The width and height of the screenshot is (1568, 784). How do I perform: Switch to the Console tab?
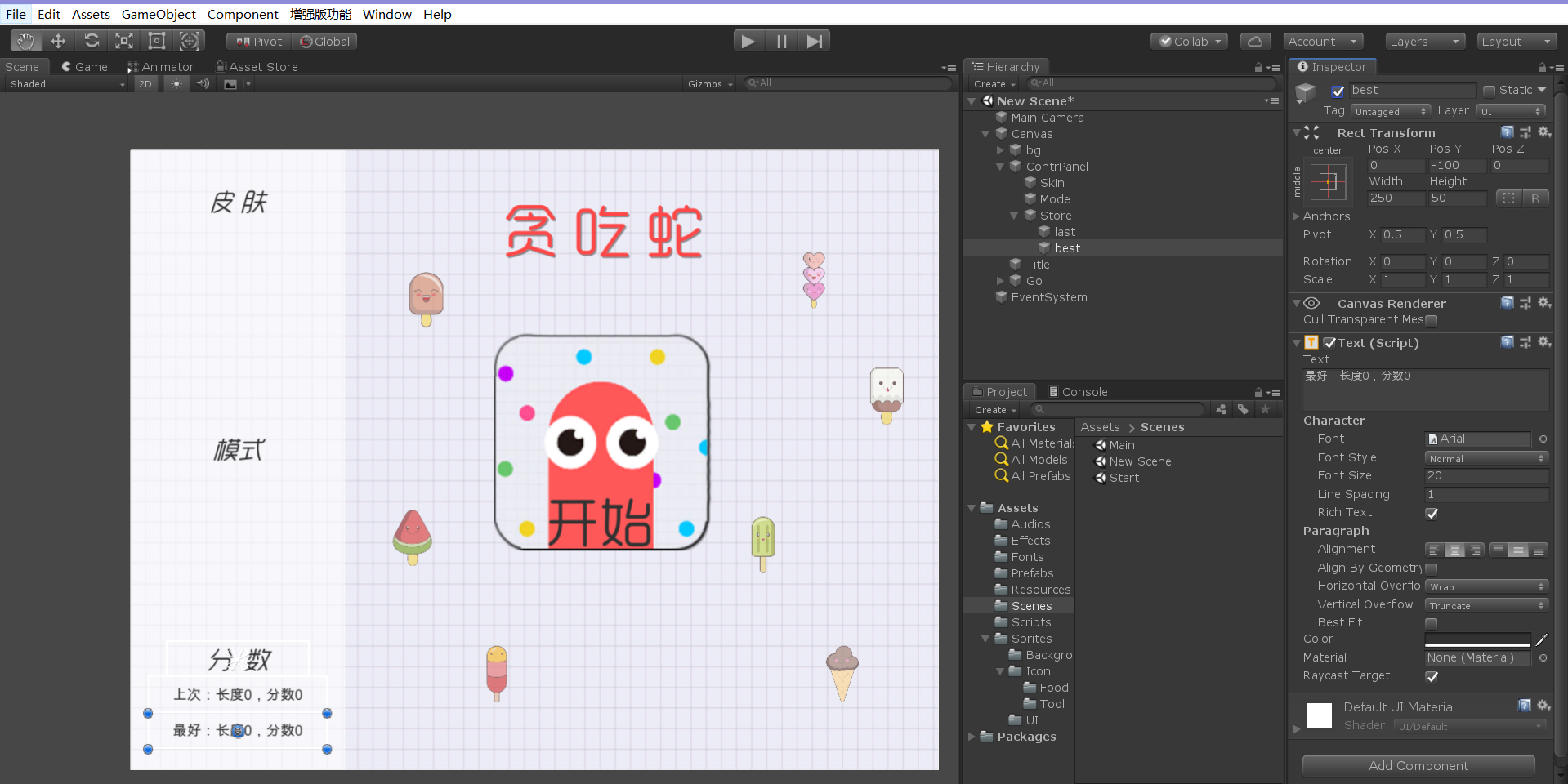click(x=1078, y=391)
